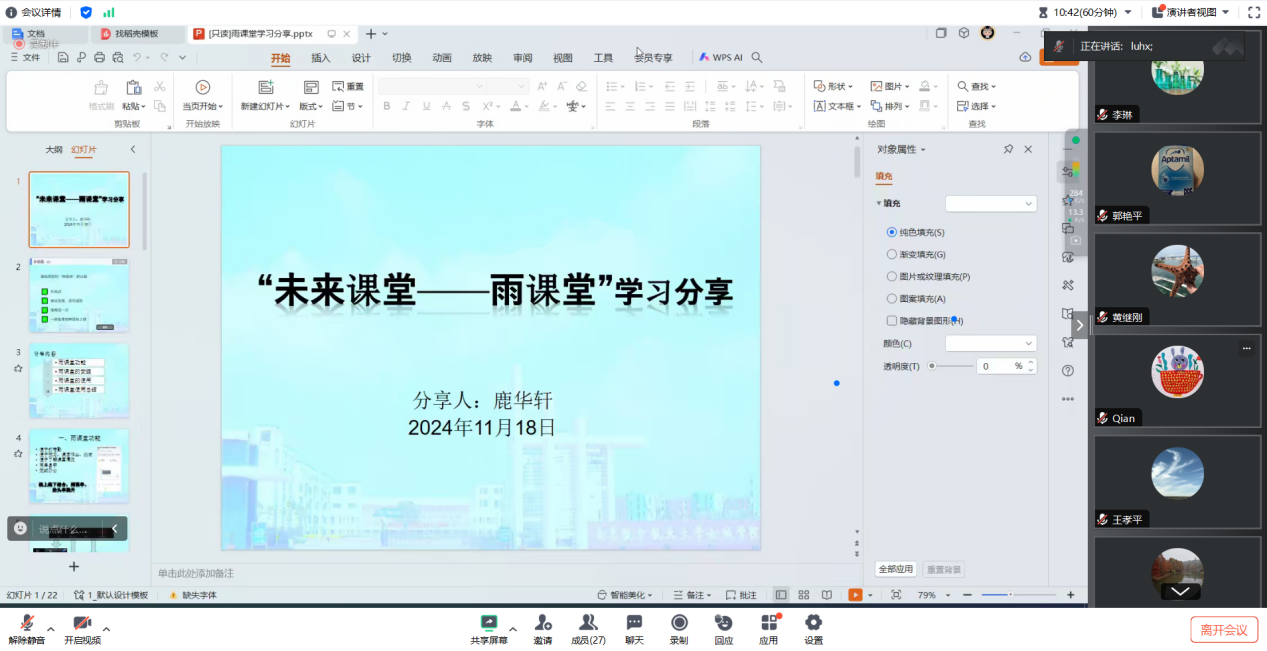Click the bold B icon

click(387, 106)
